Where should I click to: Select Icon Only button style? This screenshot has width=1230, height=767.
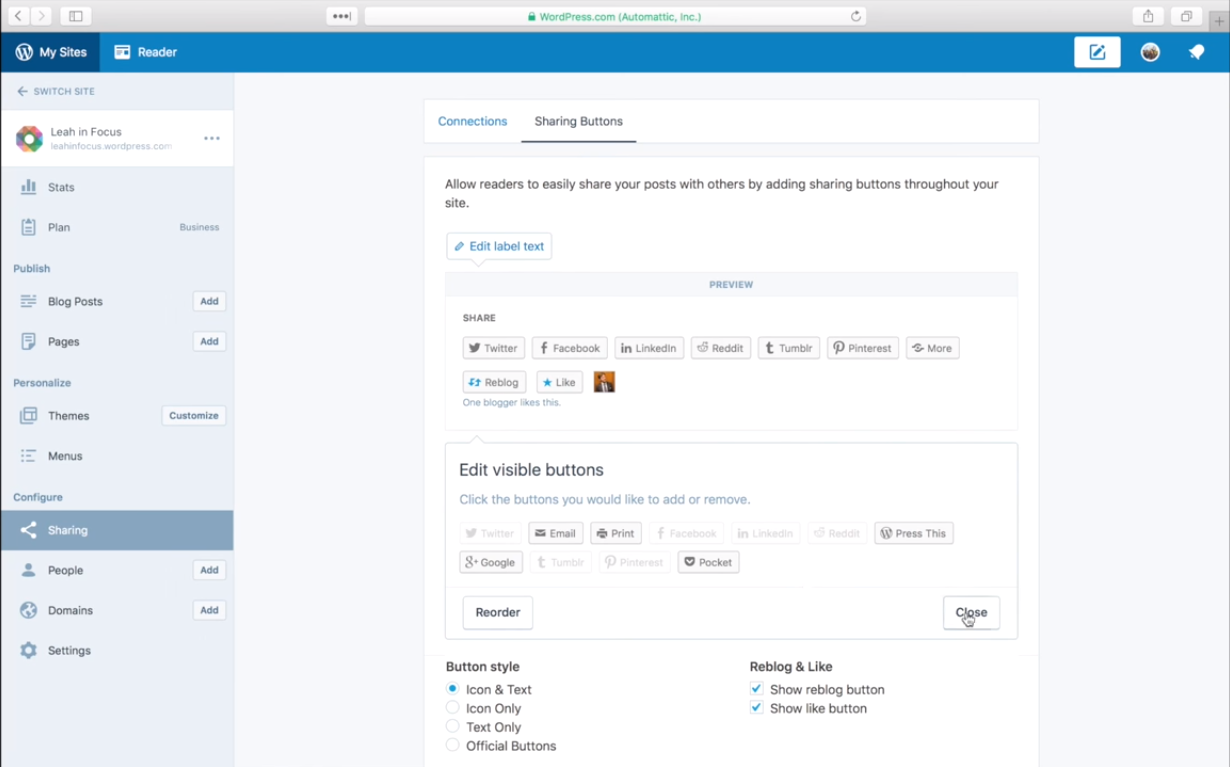[453, 708]
